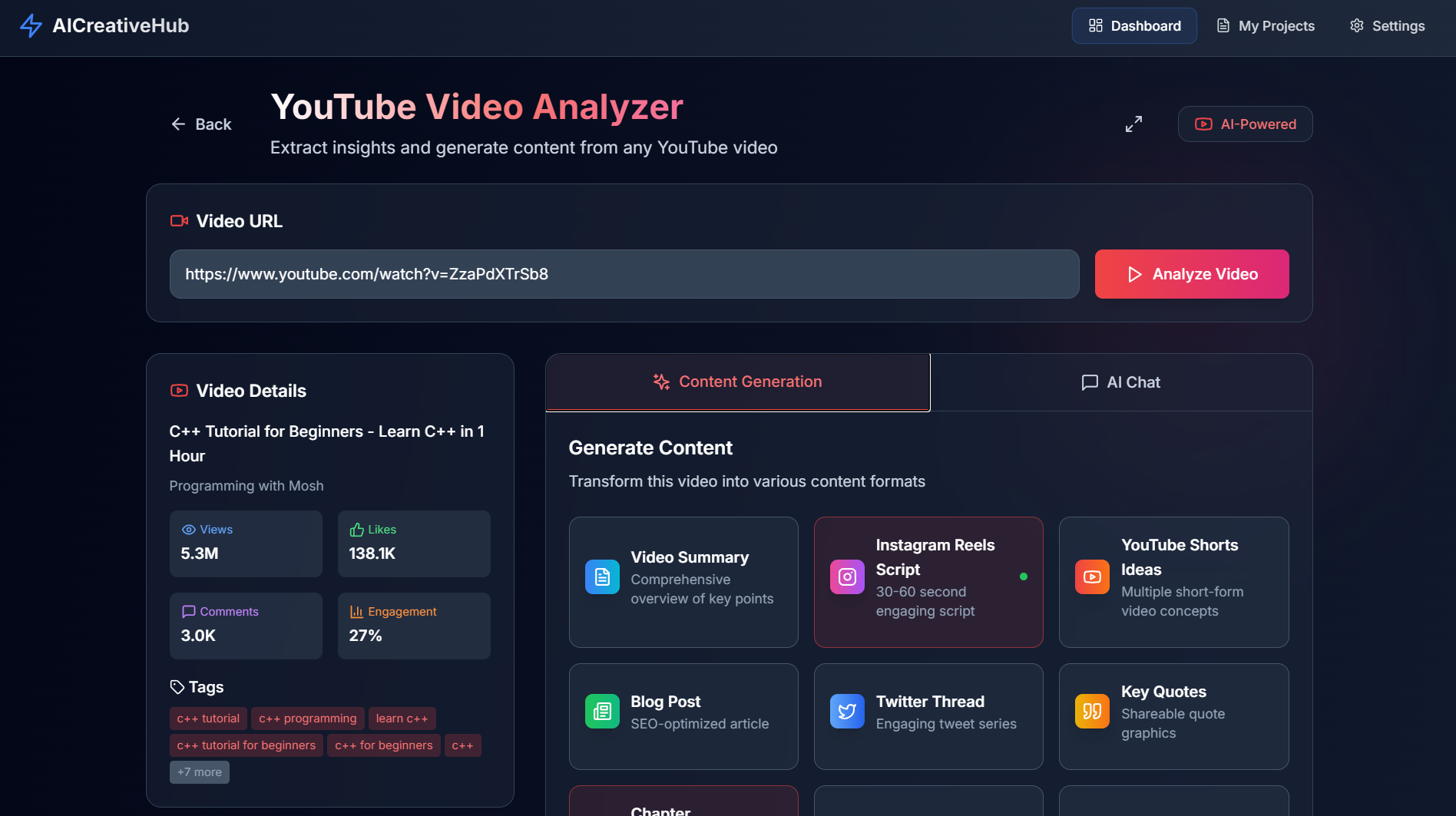Click the 'c++ tutorial for beginners' tag
Screen dimensions: 1456x816
247,745
